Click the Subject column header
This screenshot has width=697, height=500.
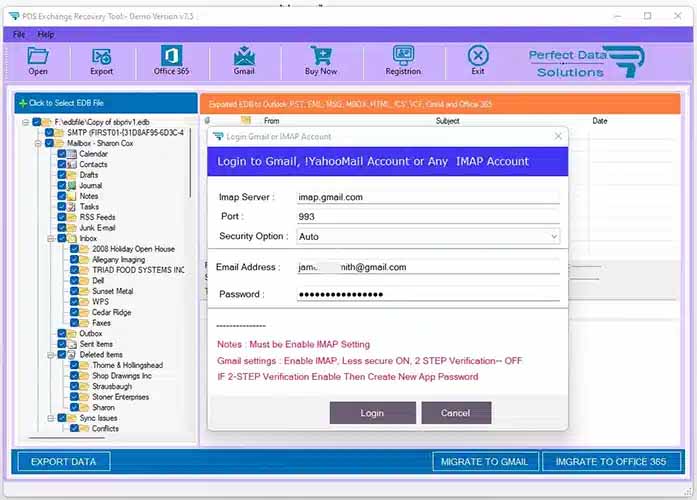coord(448,121)
